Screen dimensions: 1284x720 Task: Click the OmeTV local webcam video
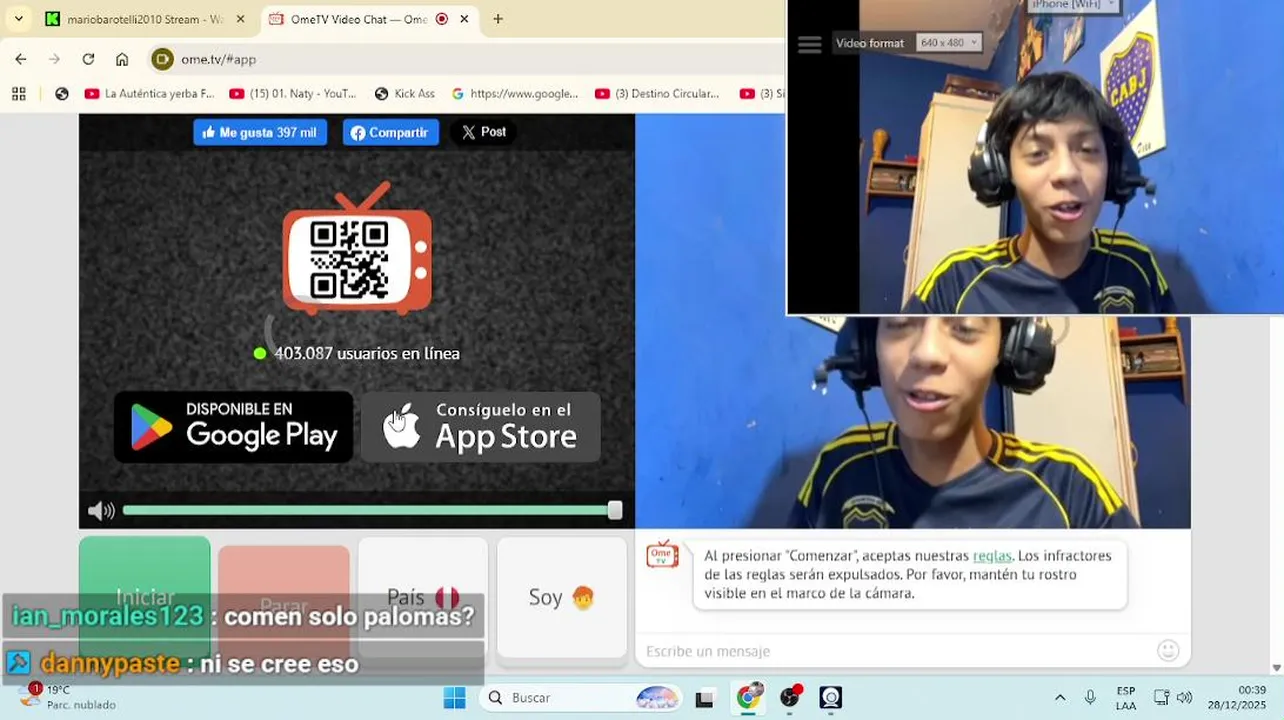913,422
